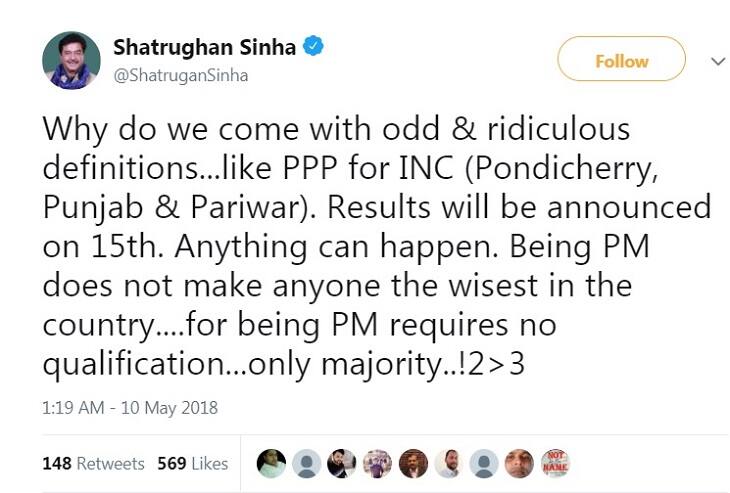The width and height of the screenshot is (730, 493).
Task: Open the group photo liker avatar
Action: [377, 462]
